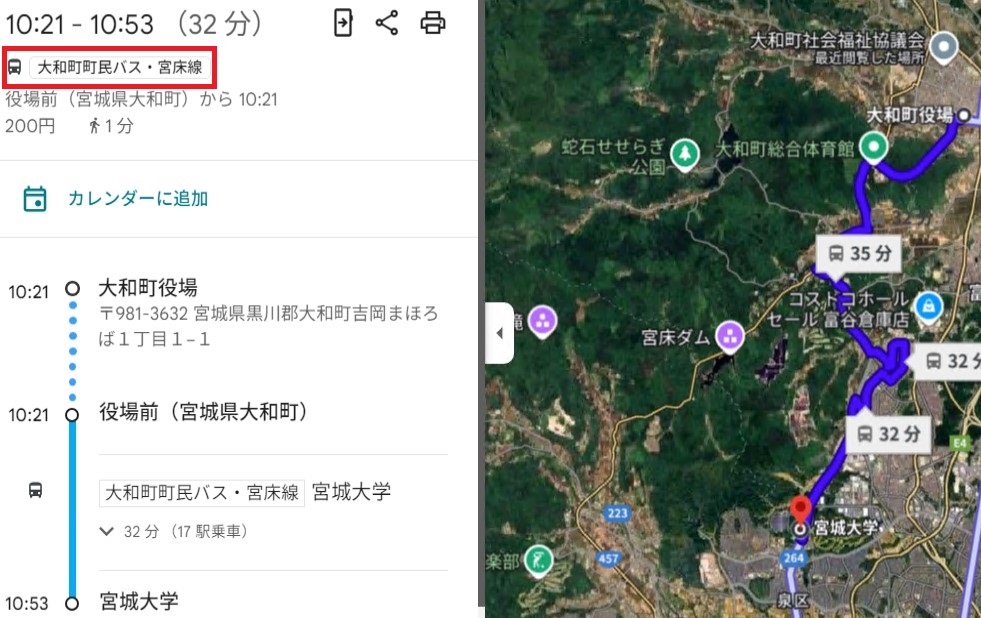Click the 大和町町民バス・宮床線 badge in red box
Viewport: 981px width, 618px height.
[119, 67]
